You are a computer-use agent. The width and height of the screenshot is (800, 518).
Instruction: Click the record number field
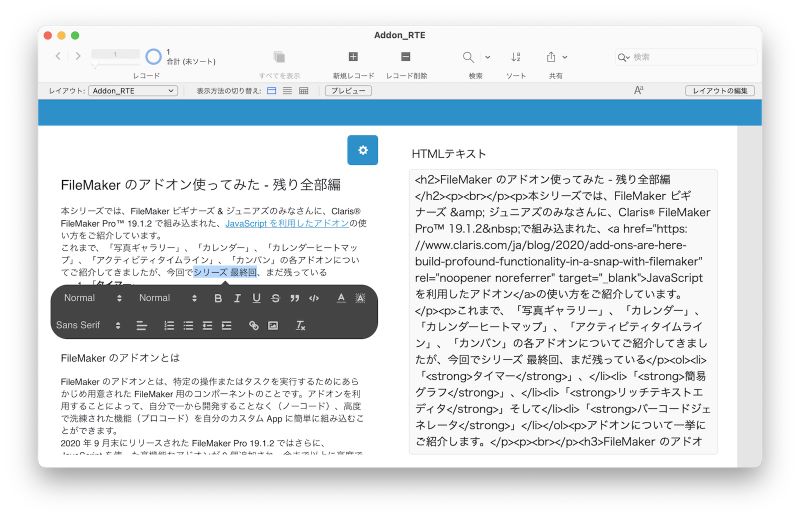115,54
